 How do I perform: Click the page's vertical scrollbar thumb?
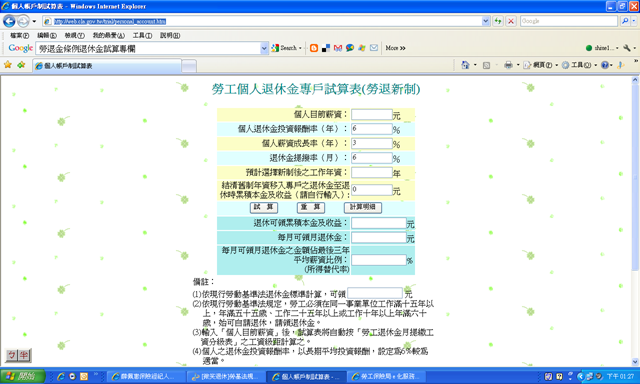pyautogui.click(x=635, y=178)
